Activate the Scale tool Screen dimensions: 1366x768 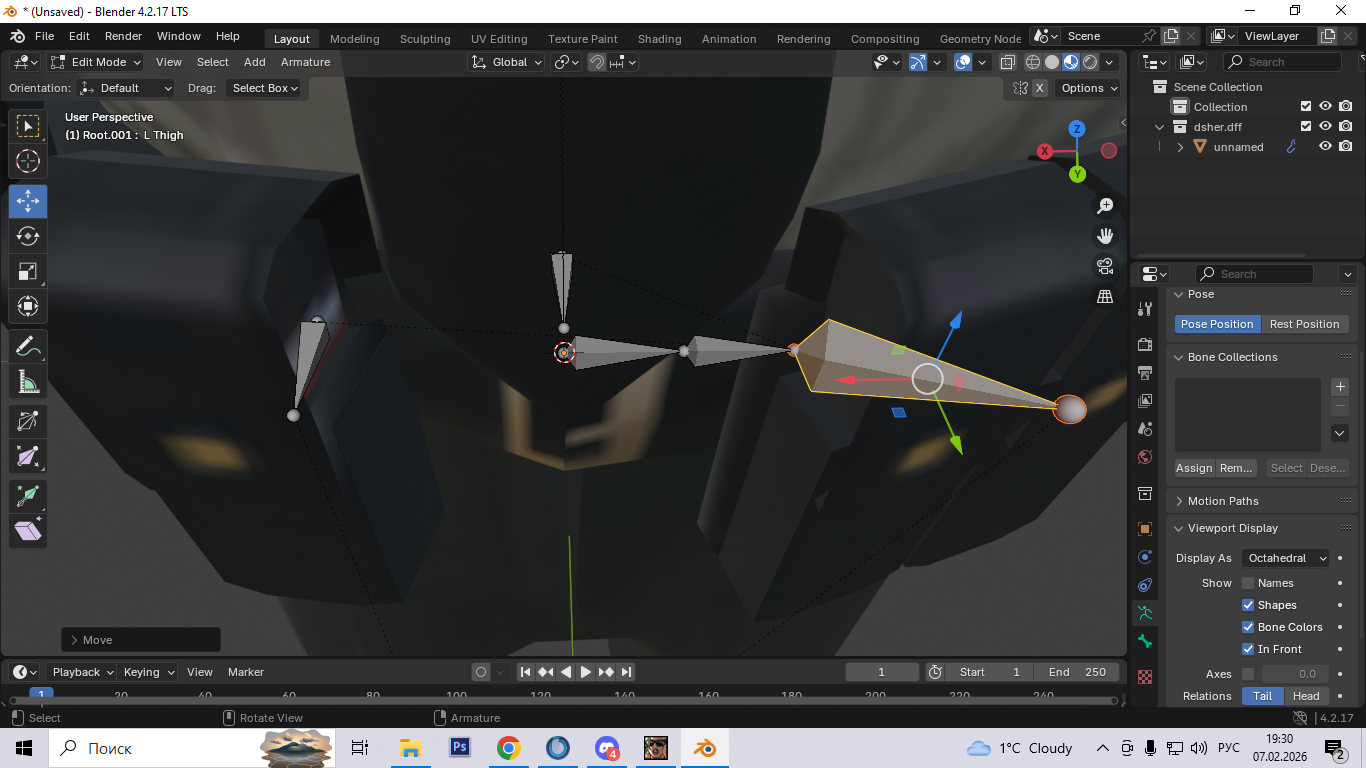tap(28, 271)
